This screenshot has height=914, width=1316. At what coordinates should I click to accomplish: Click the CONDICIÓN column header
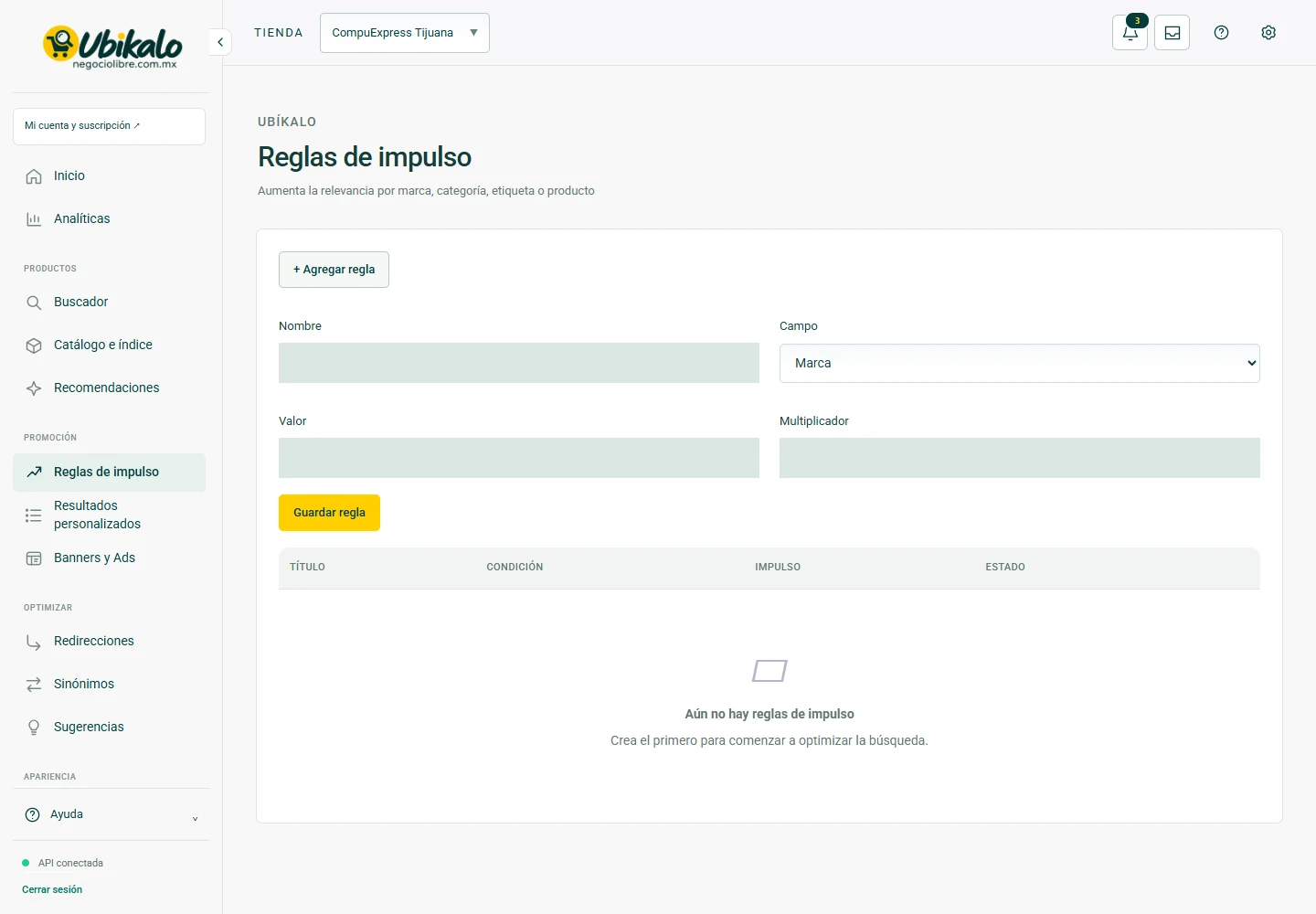(515, 568)
